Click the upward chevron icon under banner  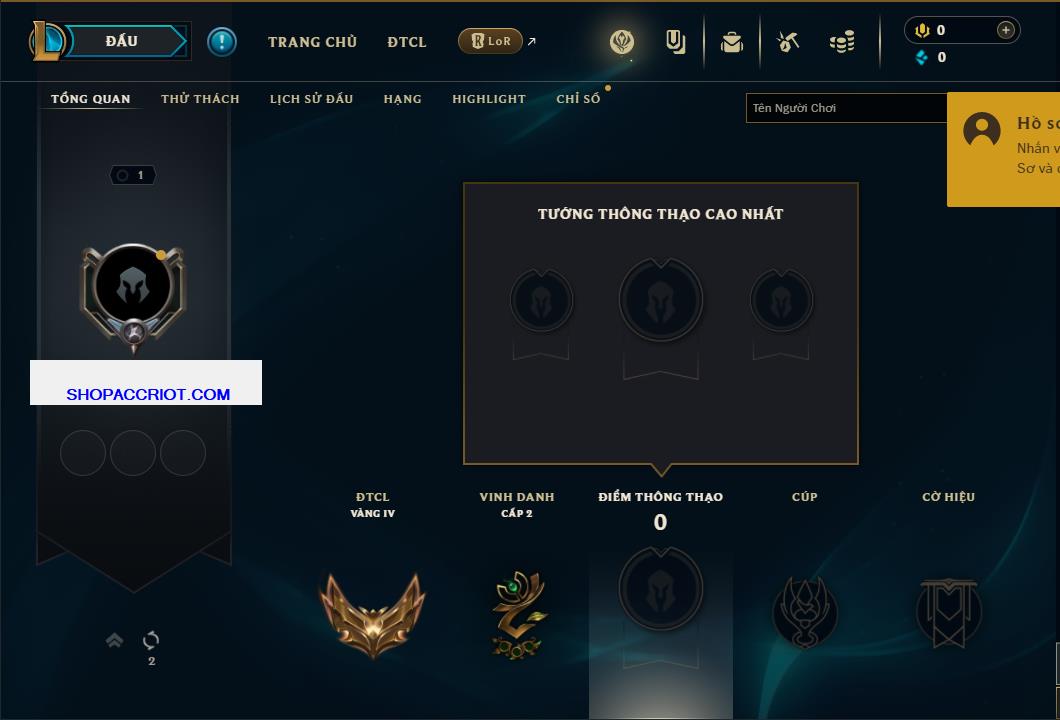(x=114, y=640)
